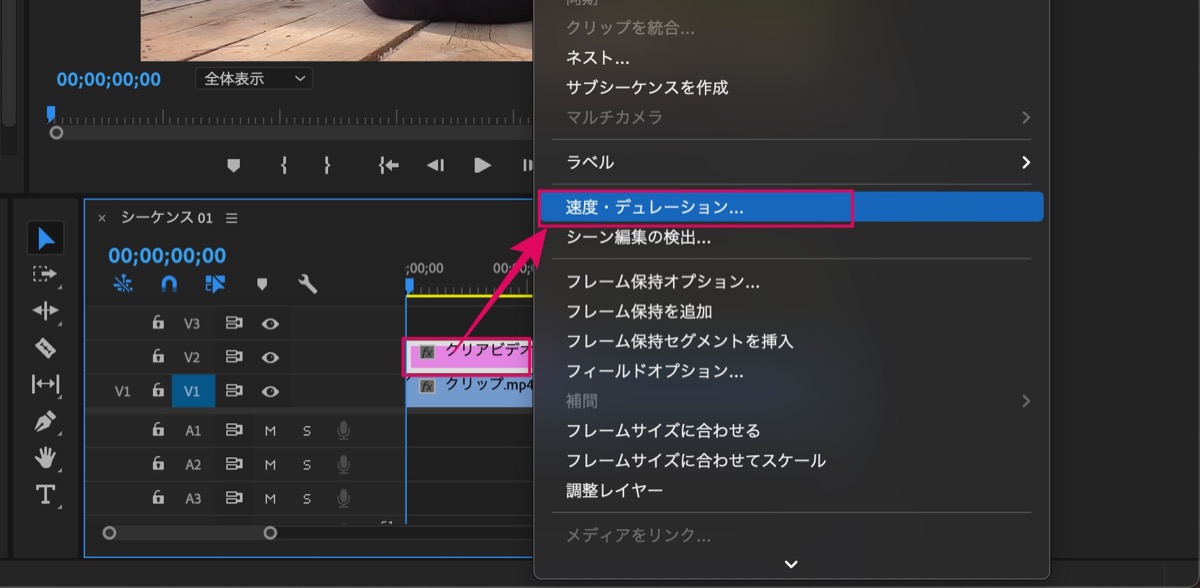
Task: Open timeline display settings wrench
Action: (x=308, y=284)
